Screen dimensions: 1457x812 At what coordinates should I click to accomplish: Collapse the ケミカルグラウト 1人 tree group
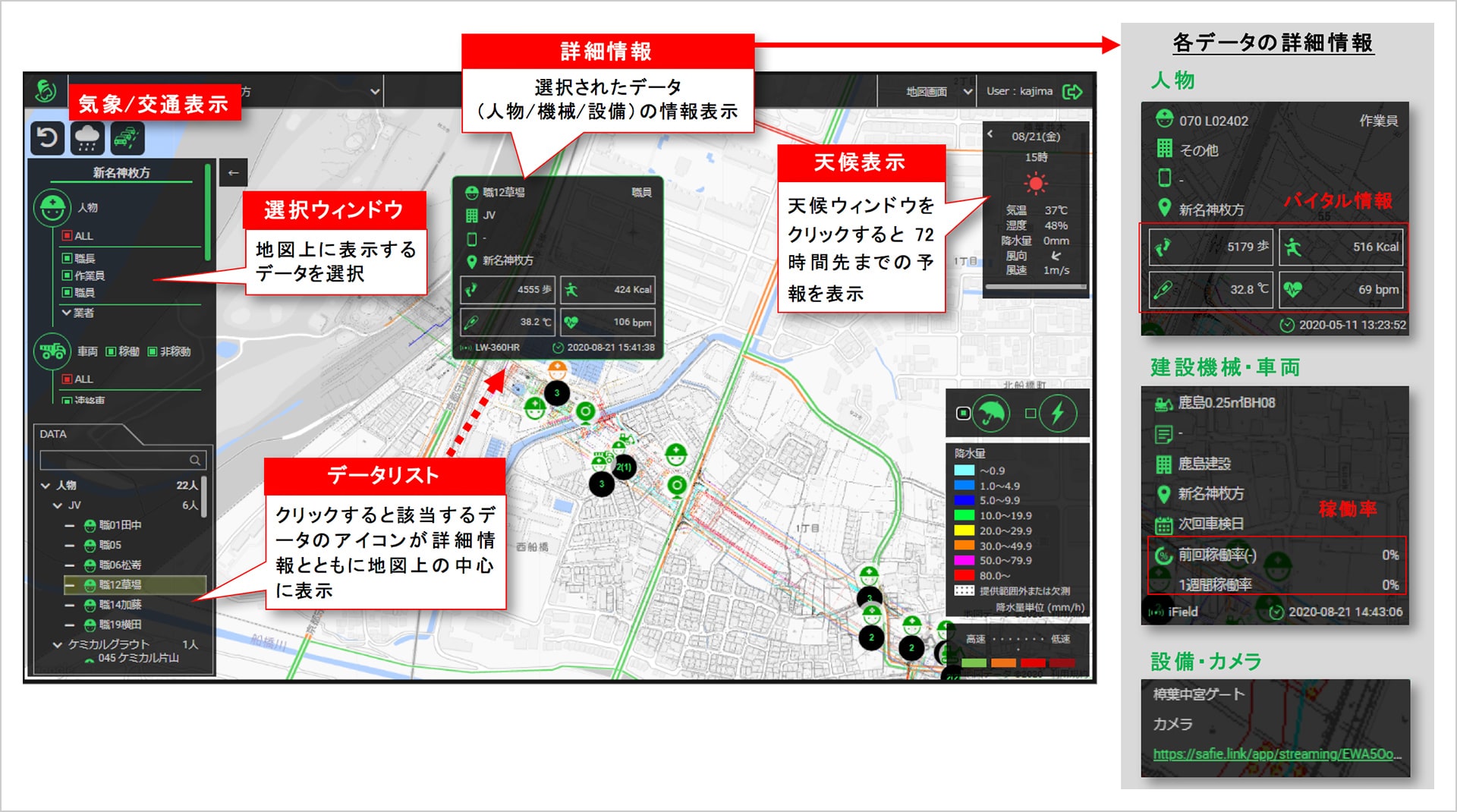[x=58, y=645]
